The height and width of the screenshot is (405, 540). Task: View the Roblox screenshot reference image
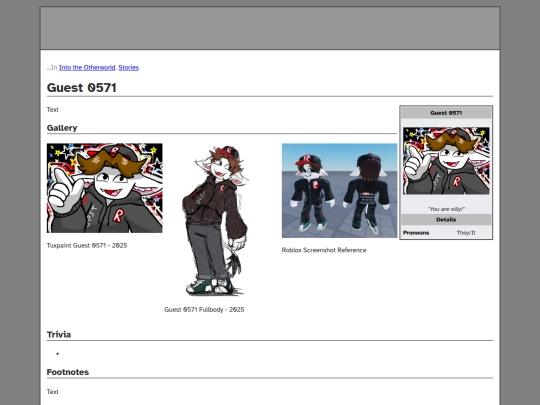[339, 190]
